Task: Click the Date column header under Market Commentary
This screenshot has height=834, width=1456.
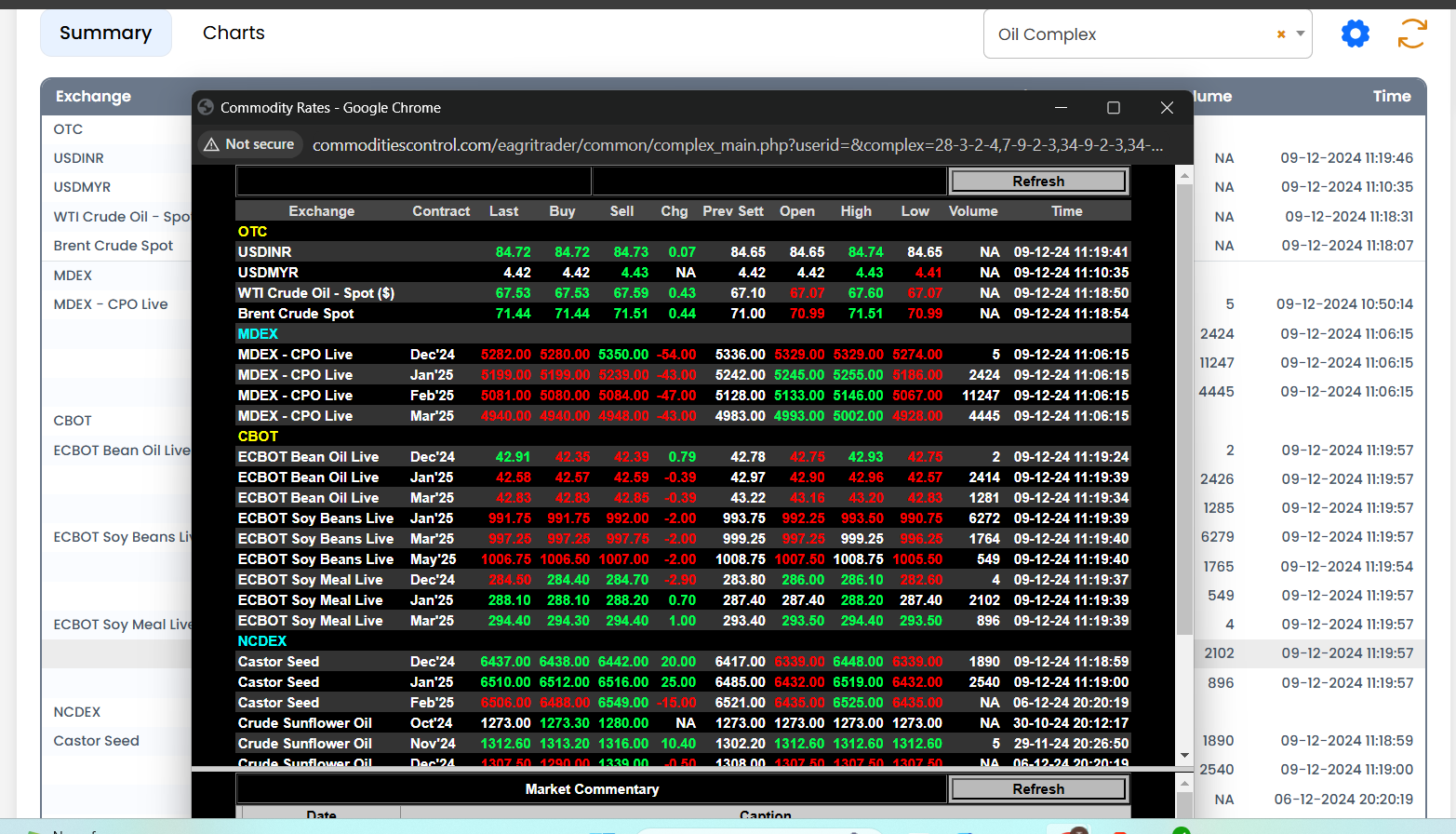Action: (321, 815)
